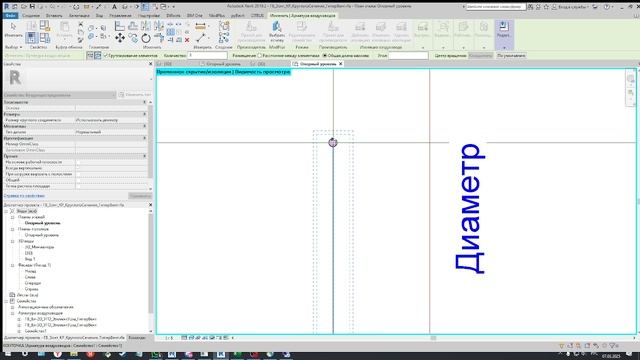Select the Copy tool next to Move
This screenshot has width=640, height=360.
[133, 38]
